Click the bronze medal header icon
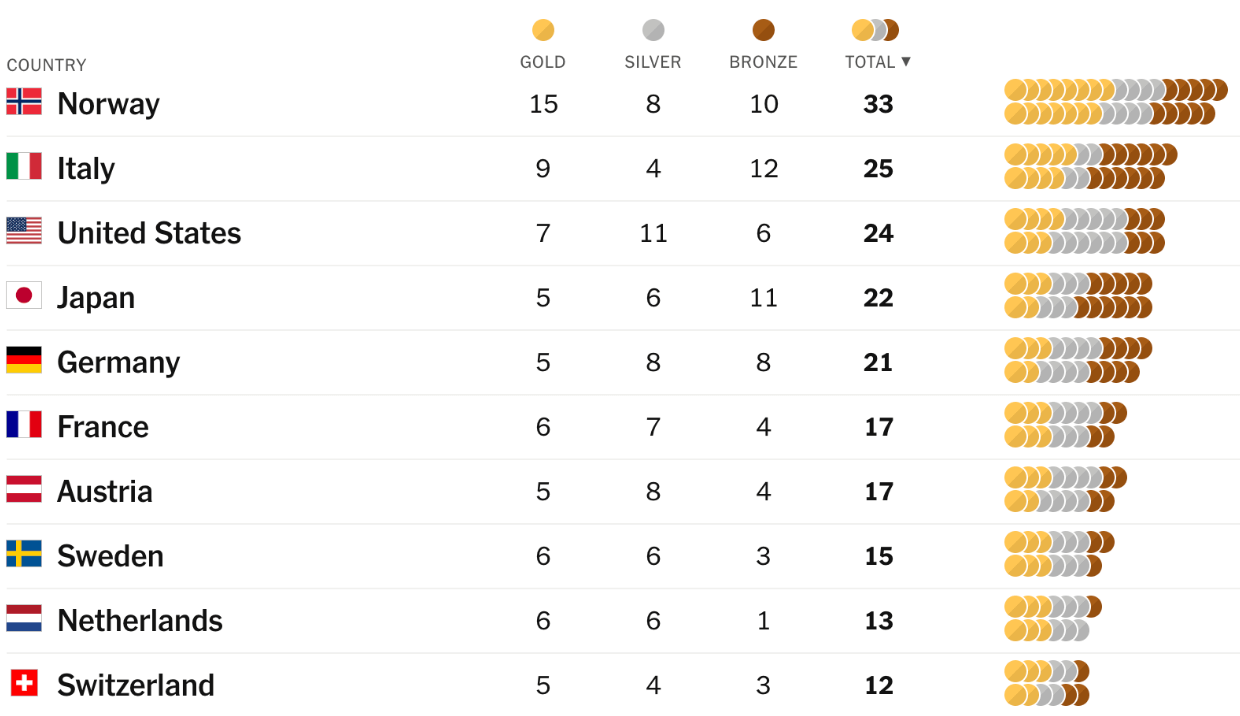The image size is (1240, 716). 764,30
